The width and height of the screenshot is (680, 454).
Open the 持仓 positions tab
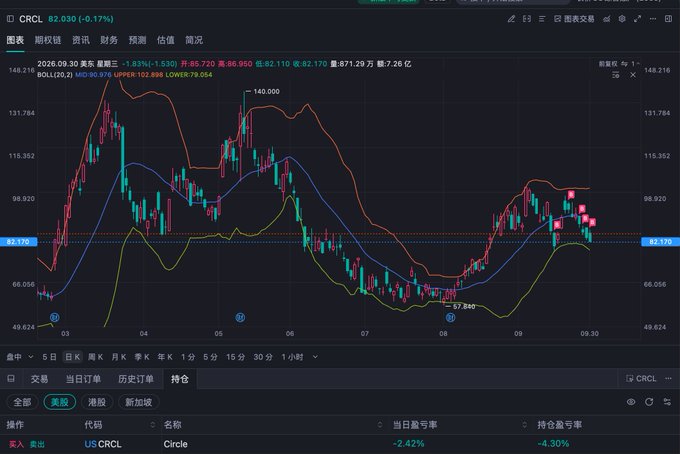[x=180, y=379]
